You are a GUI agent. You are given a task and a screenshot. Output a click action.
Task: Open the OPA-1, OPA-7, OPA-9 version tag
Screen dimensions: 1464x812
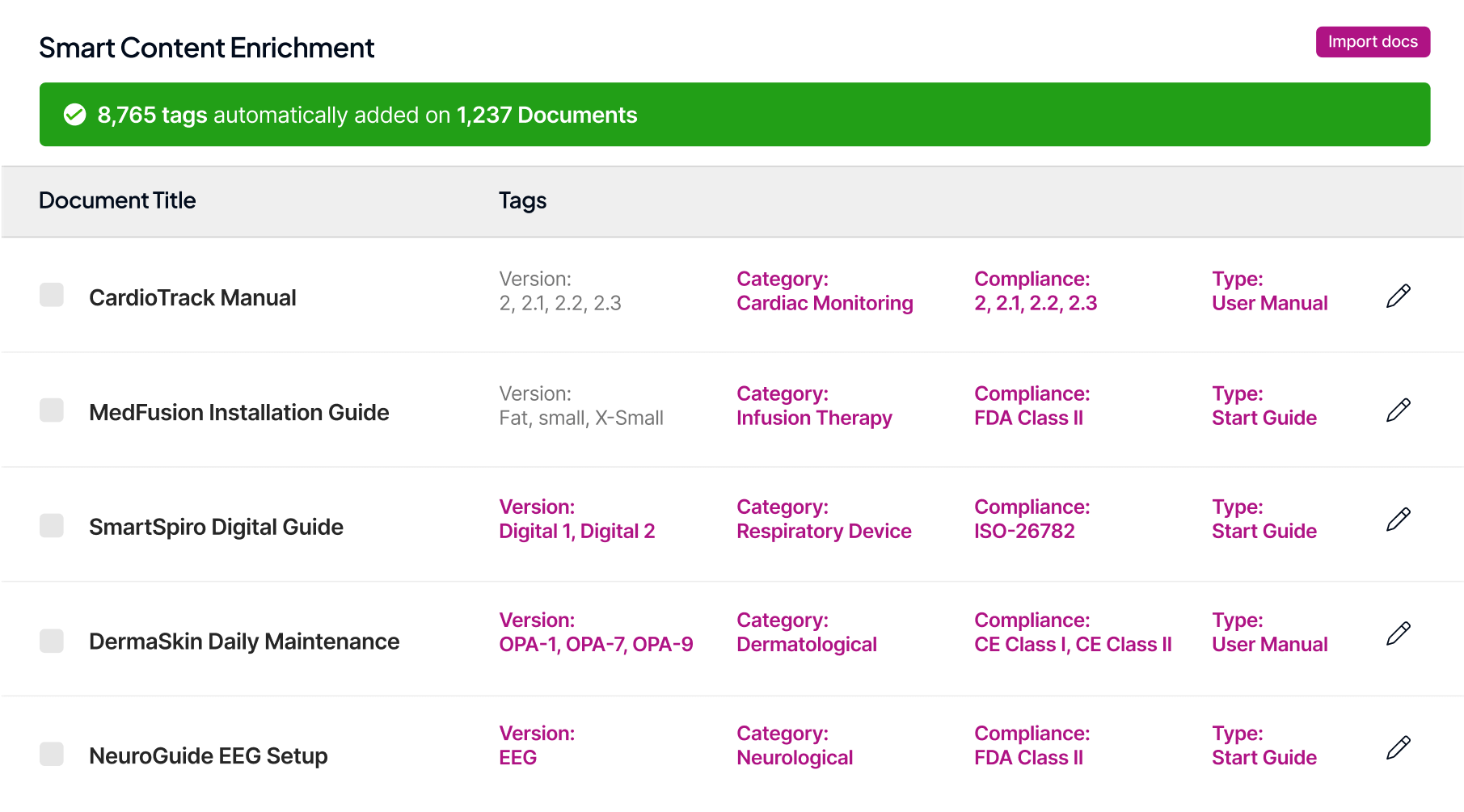coord(596,644)
